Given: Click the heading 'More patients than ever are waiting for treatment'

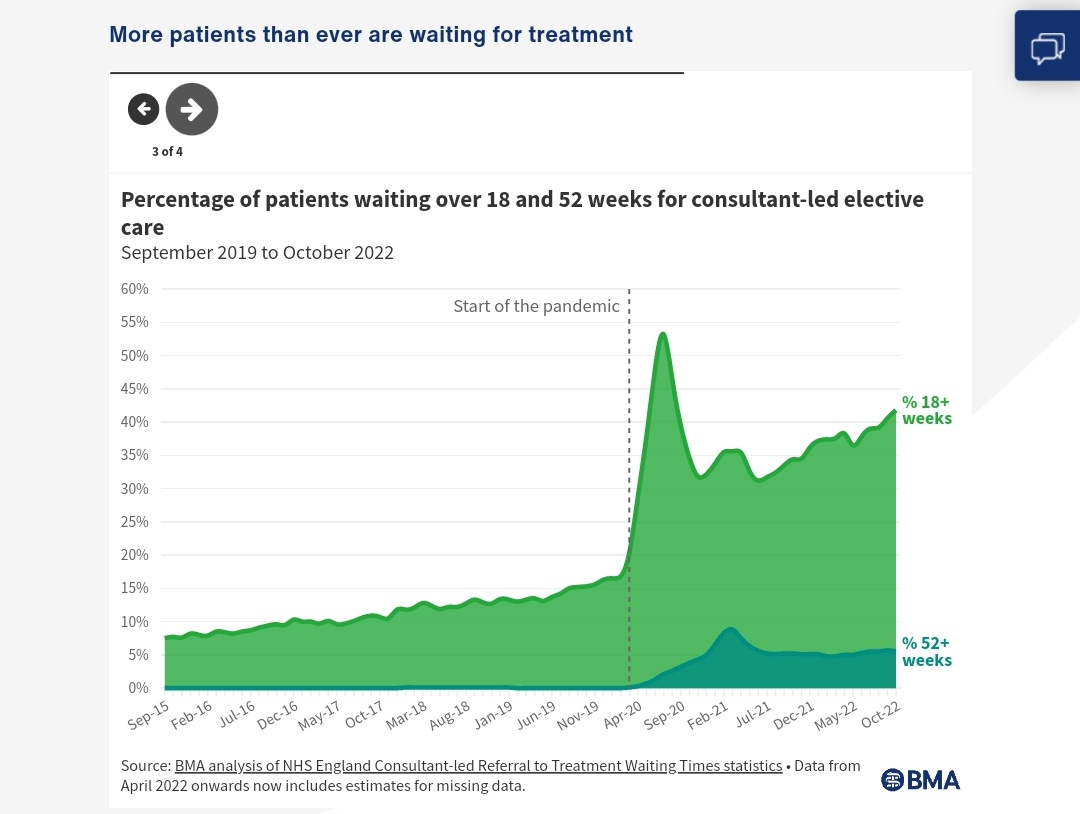Looking at the screenshot, I should pyautogui.click(x=370, y=34).
